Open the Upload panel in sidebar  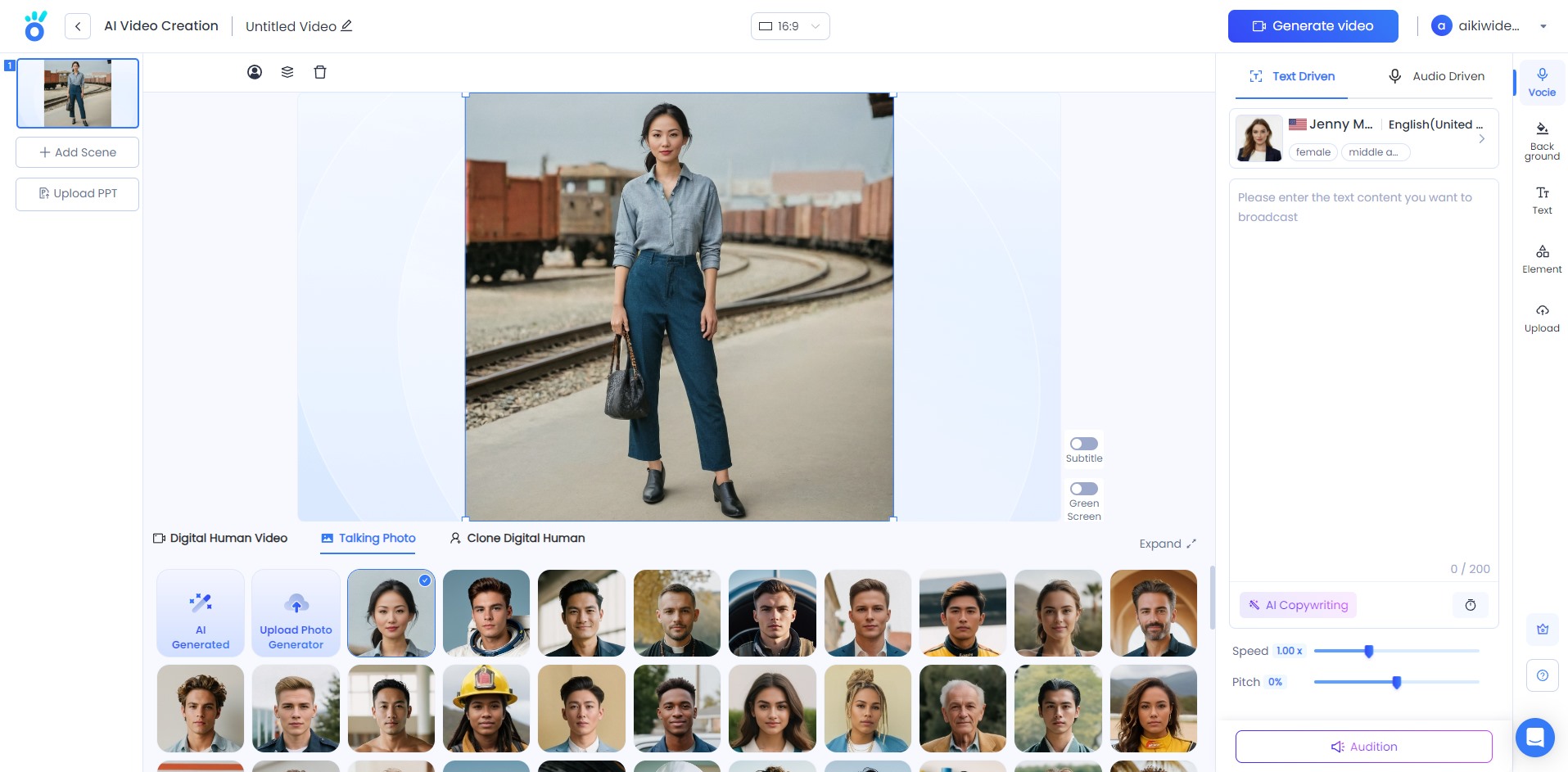[x=1542, y=318]
